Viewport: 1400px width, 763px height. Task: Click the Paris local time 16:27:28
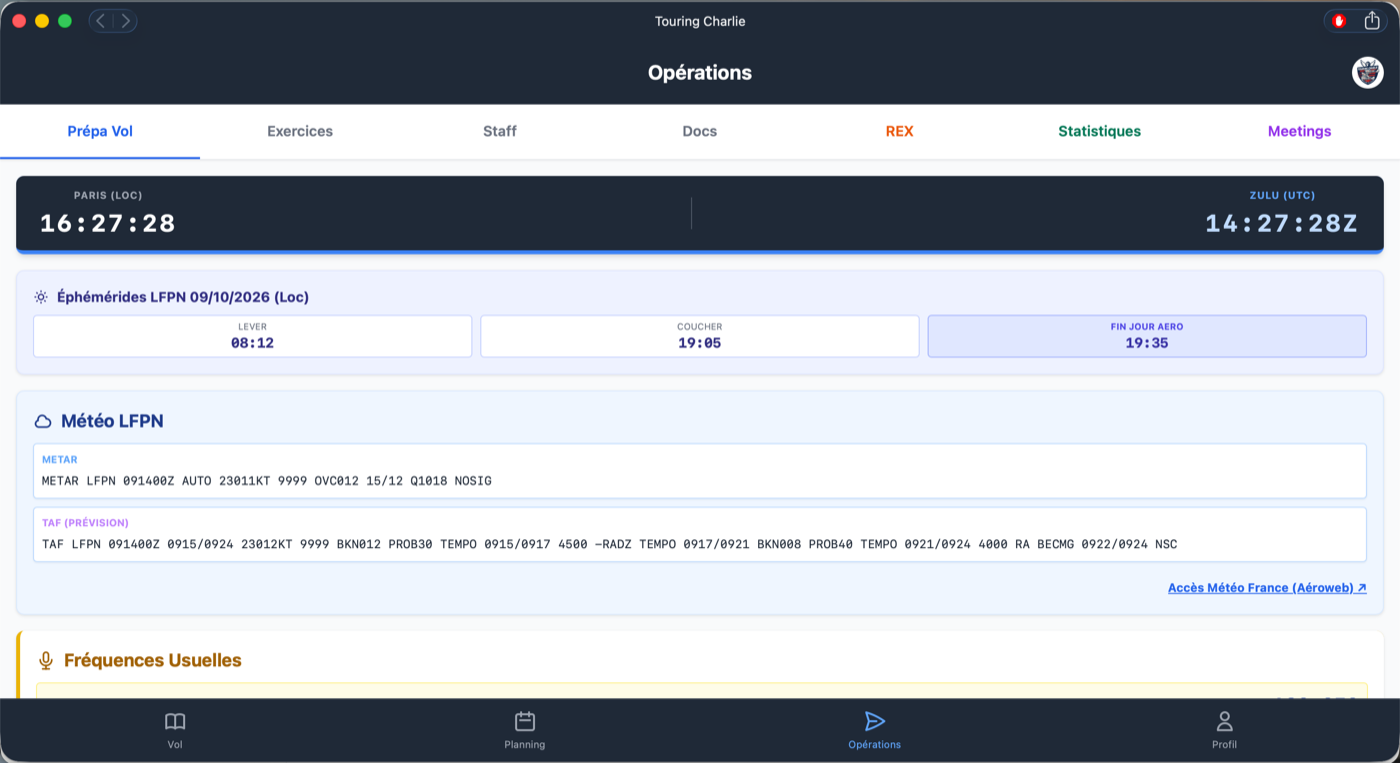(x=108, y=223)
